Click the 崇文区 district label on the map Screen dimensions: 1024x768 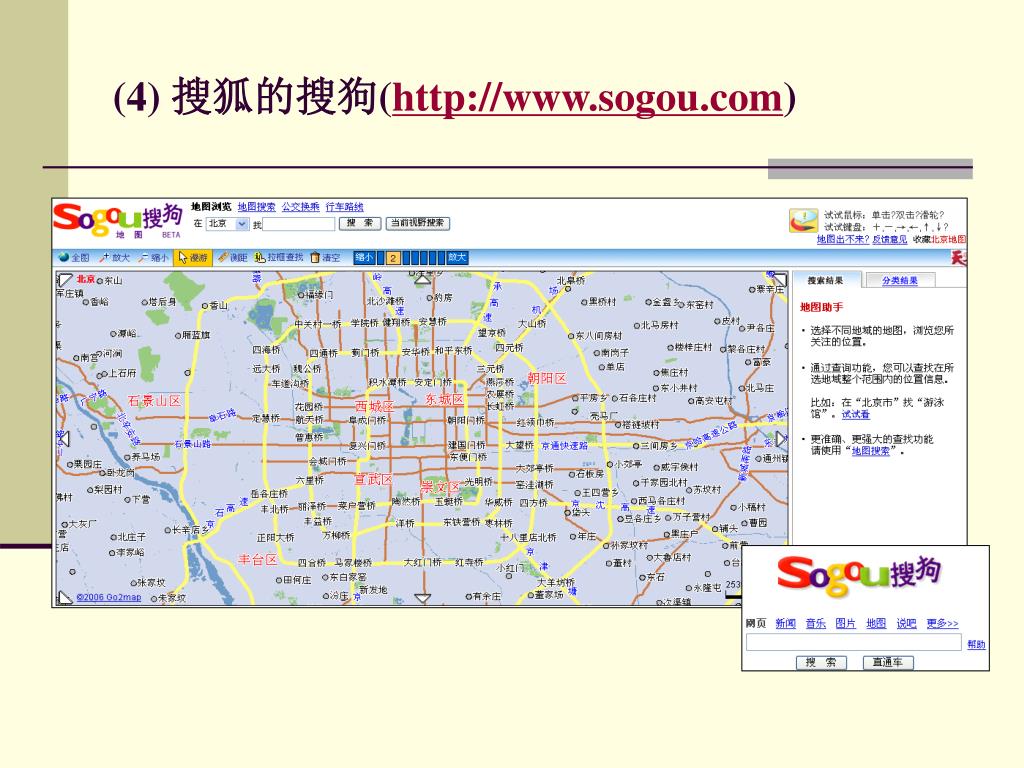click(440, 486)
